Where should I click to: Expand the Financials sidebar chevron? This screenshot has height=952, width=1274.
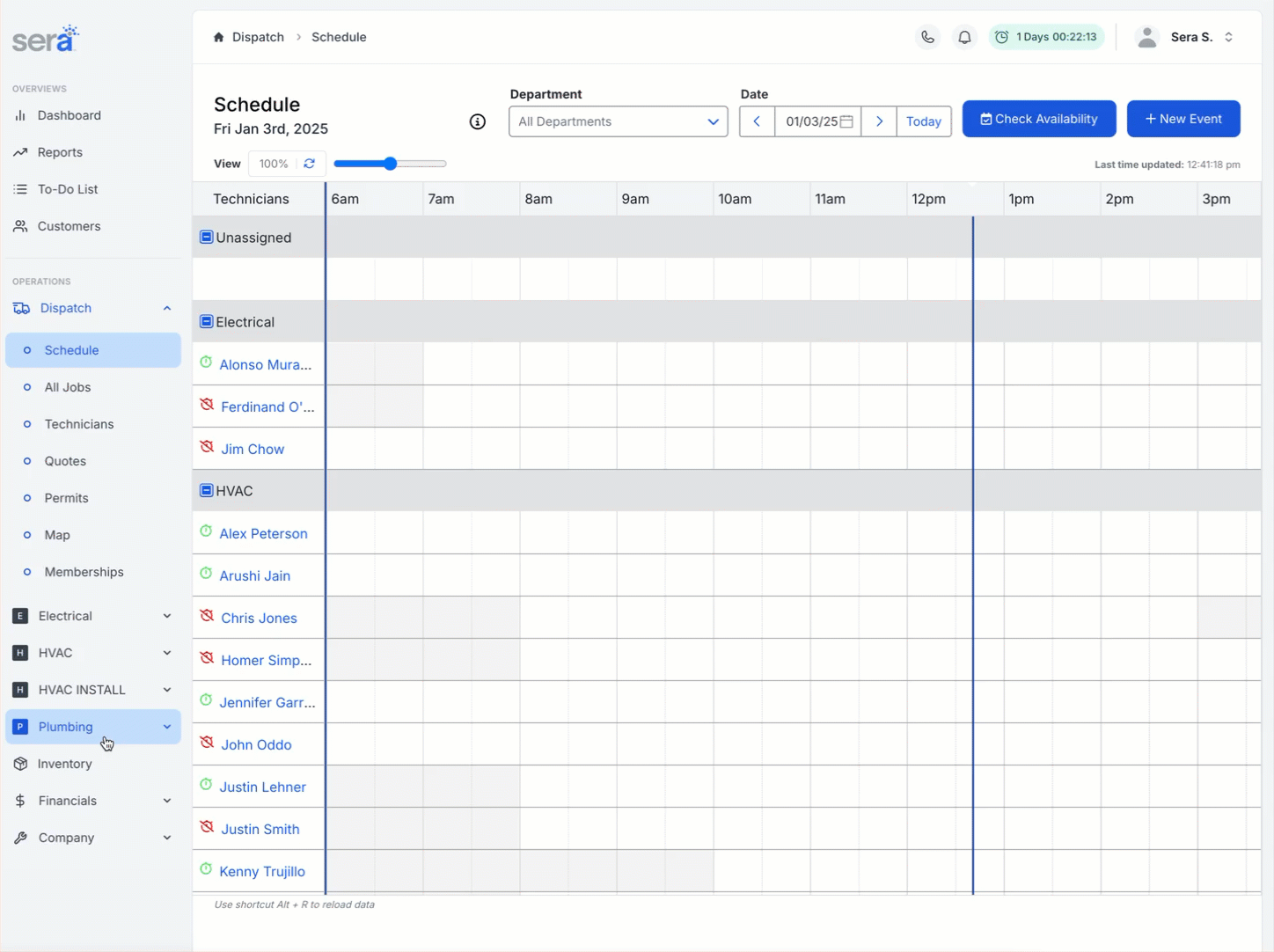167,801
